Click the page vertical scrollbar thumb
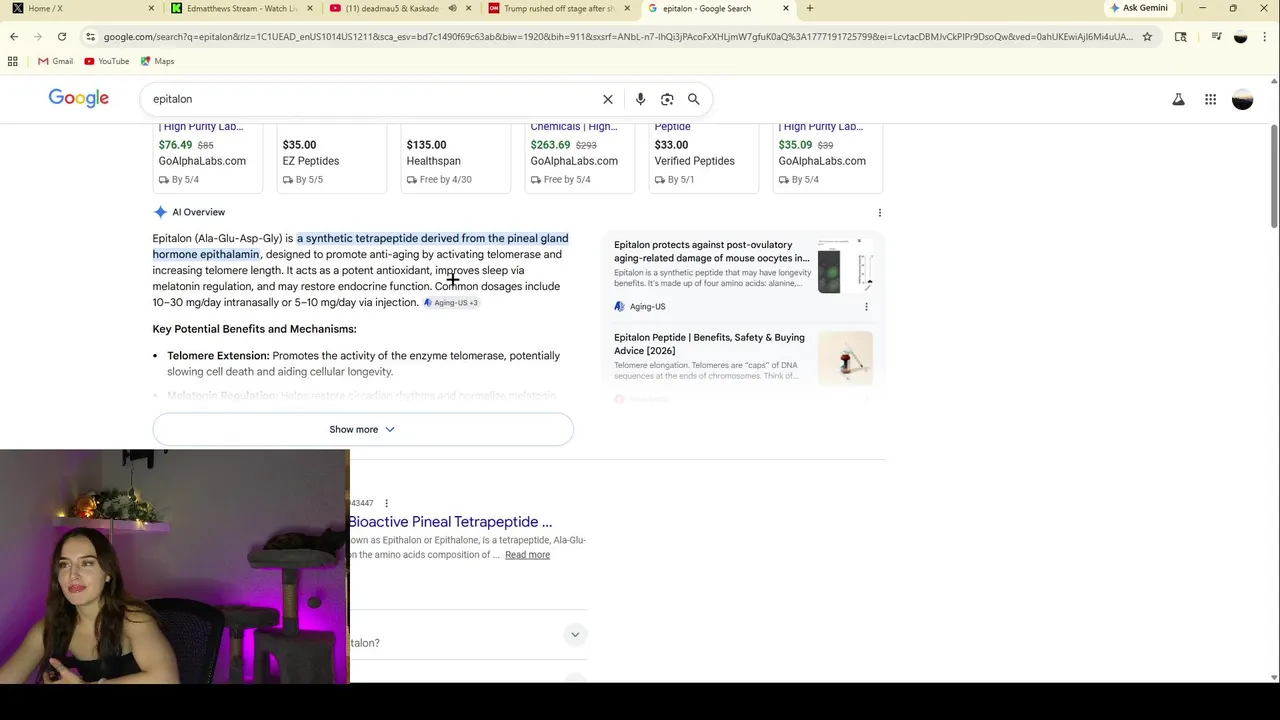 pyautogui.click(x=1274, y=178)
